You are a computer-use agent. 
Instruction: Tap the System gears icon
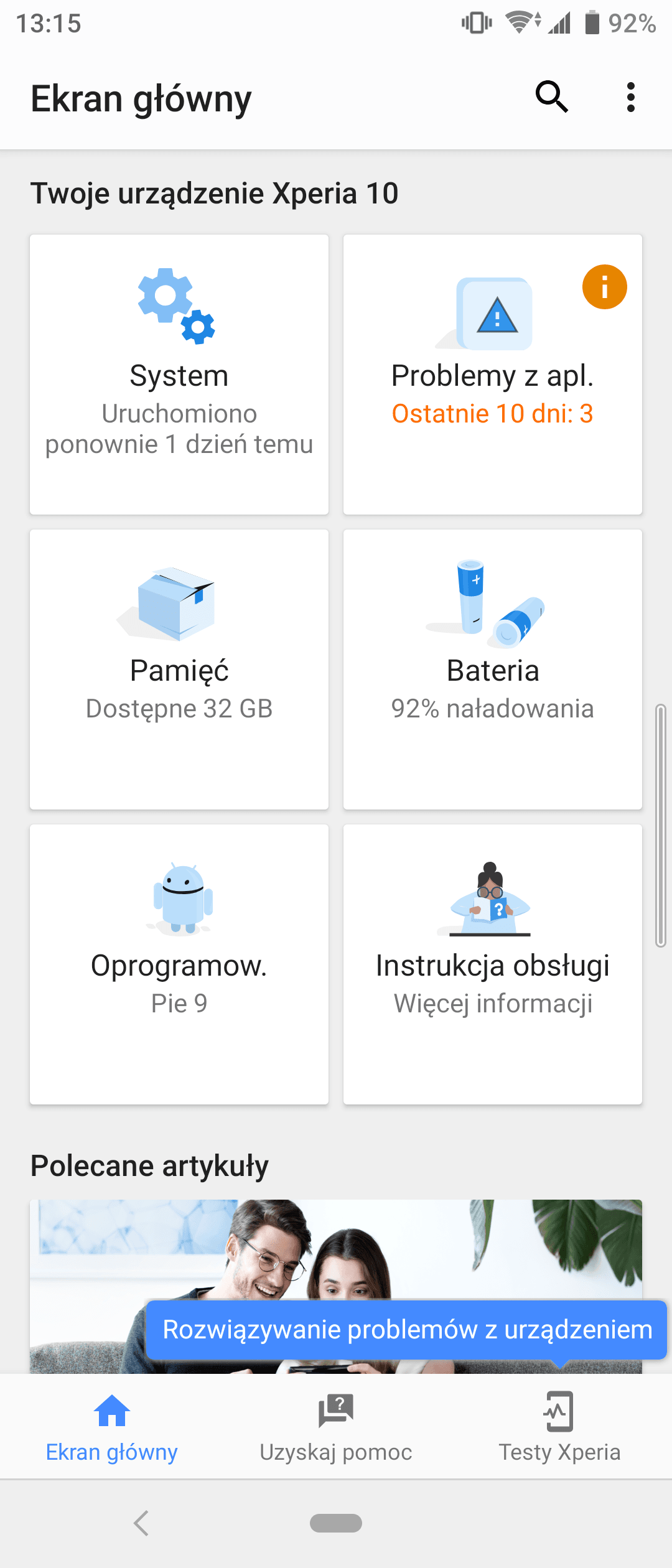click(x=177, y=306)
